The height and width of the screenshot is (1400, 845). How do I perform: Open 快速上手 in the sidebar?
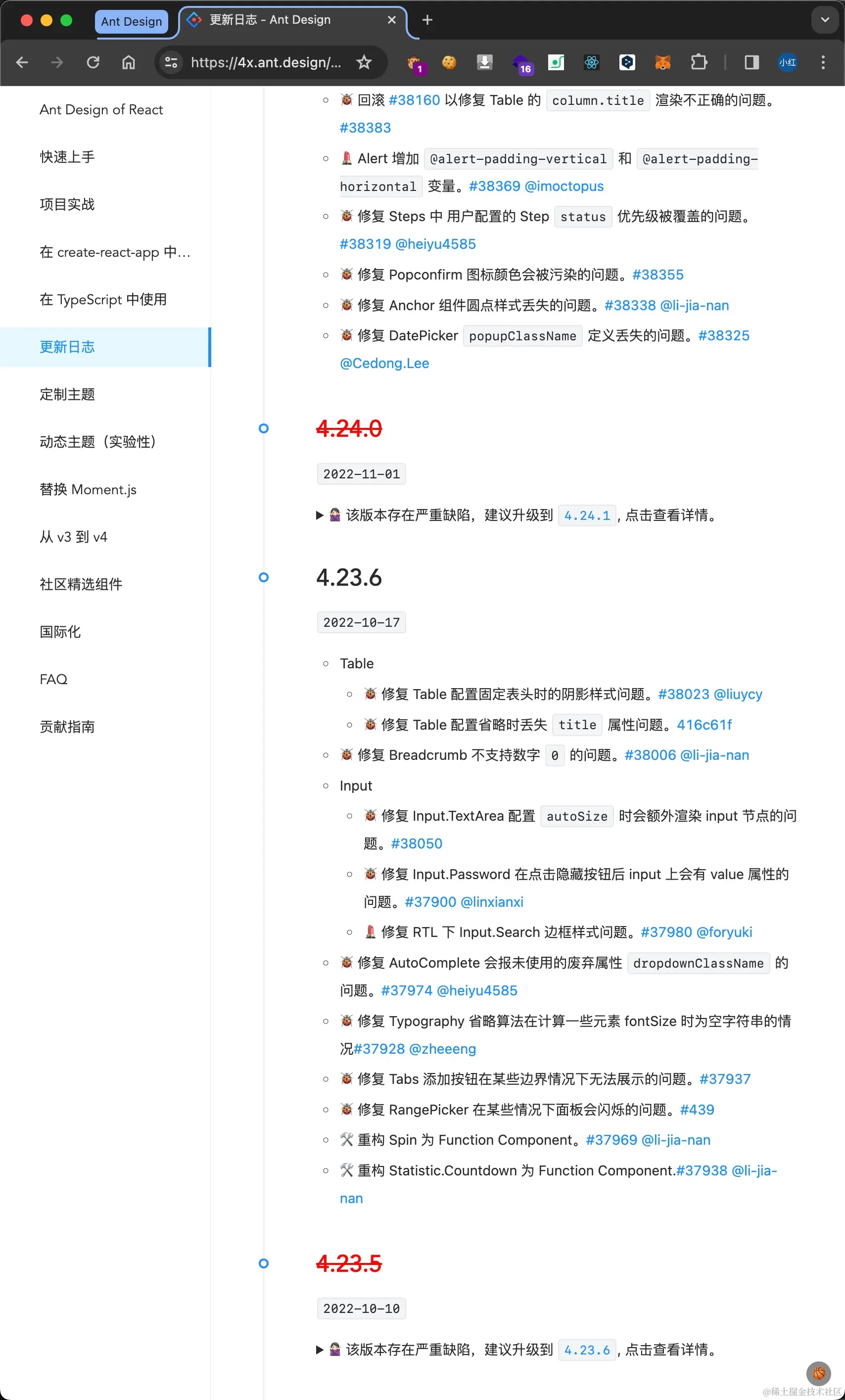[105, 157]
